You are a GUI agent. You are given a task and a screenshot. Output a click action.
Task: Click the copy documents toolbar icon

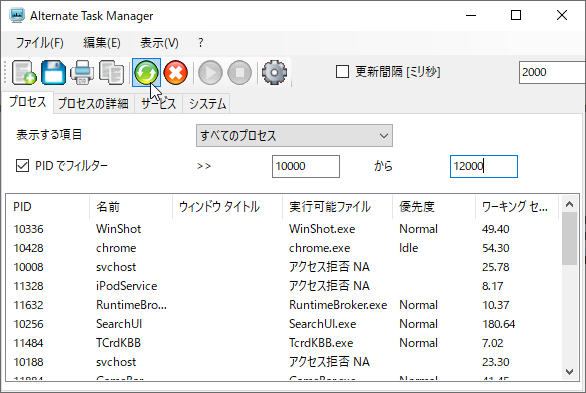pyautogui.click(x=111, y=72)
